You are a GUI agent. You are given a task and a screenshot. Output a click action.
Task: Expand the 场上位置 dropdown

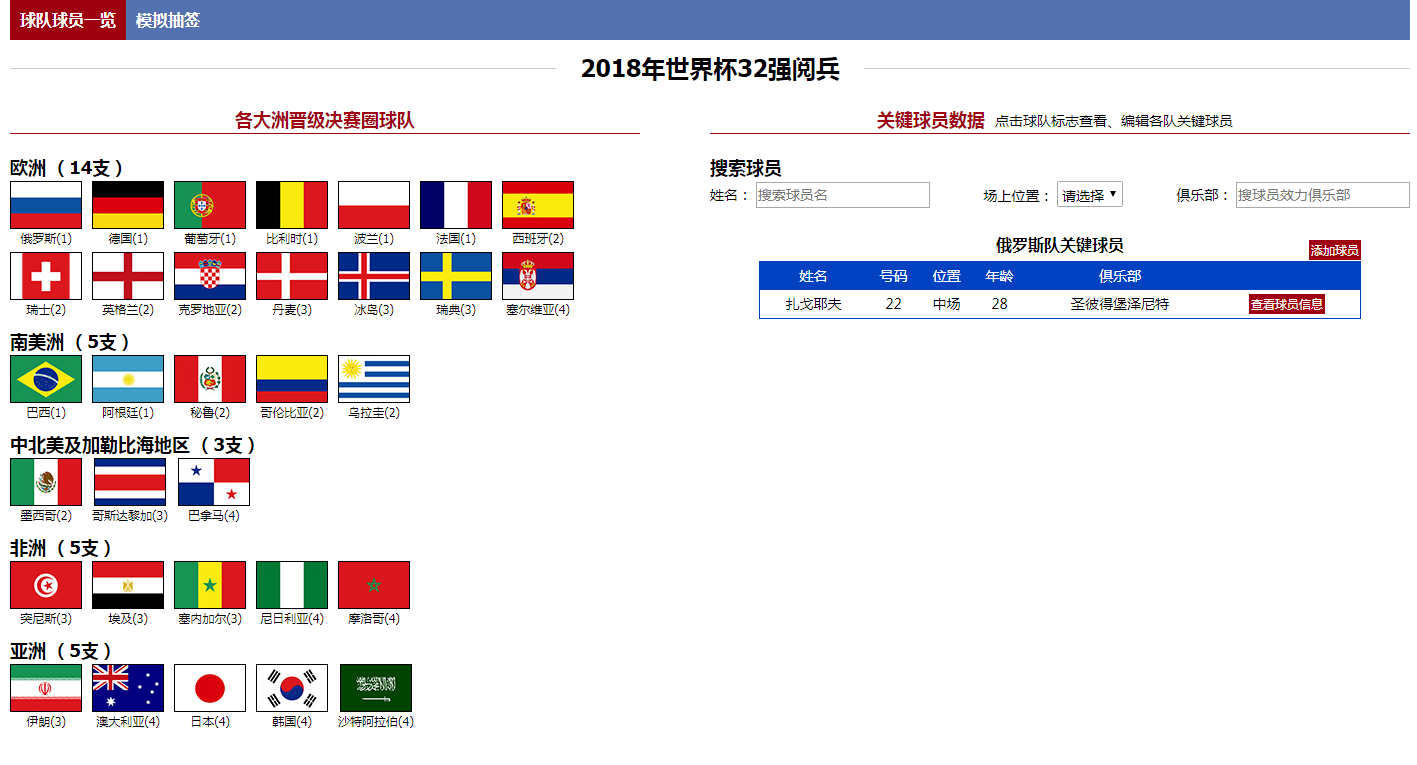1090,195
